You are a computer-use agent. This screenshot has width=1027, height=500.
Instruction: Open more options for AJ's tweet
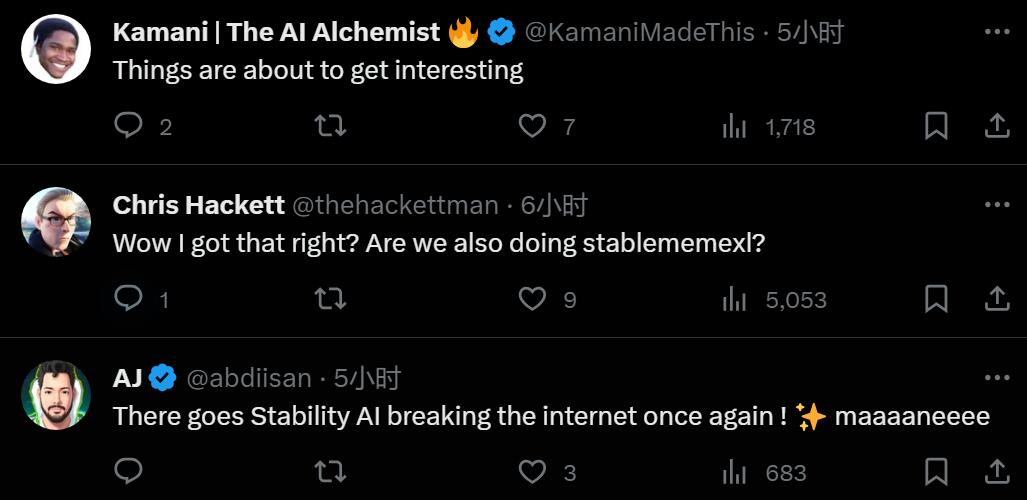point(997,377)
